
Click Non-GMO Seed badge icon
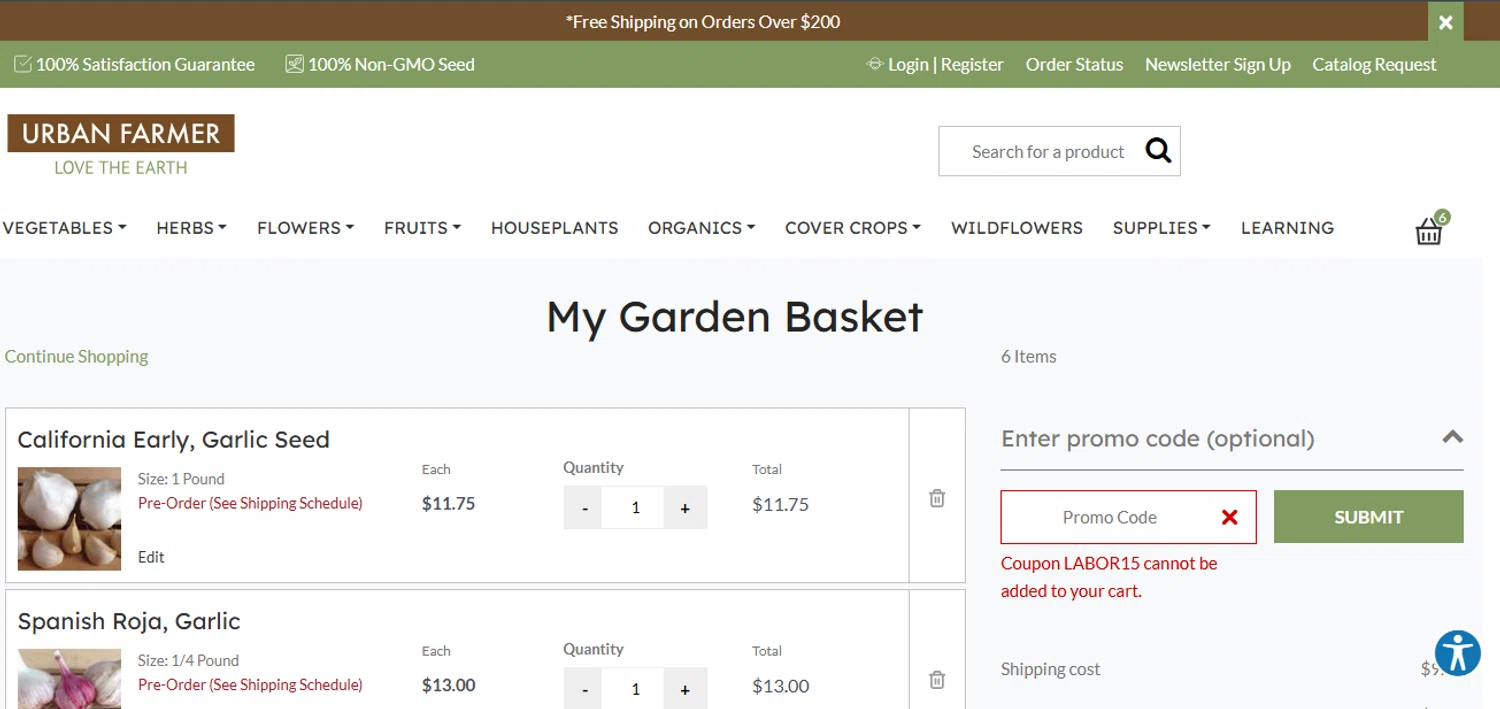click(x=294, y=64)
